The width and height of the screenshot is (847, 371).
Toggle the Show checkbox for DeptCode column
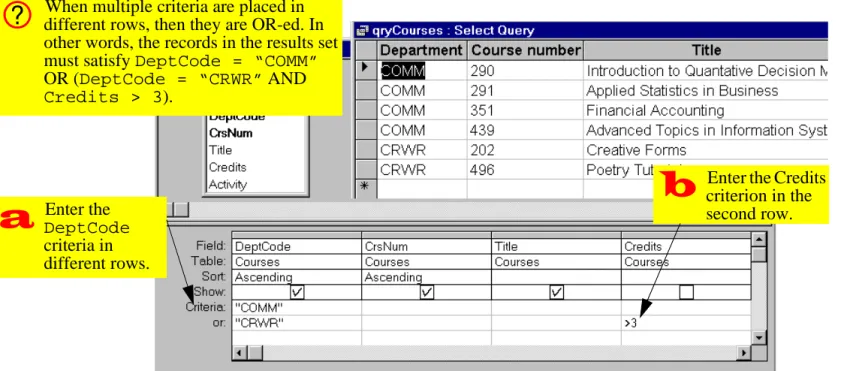(x=297, y=292)
